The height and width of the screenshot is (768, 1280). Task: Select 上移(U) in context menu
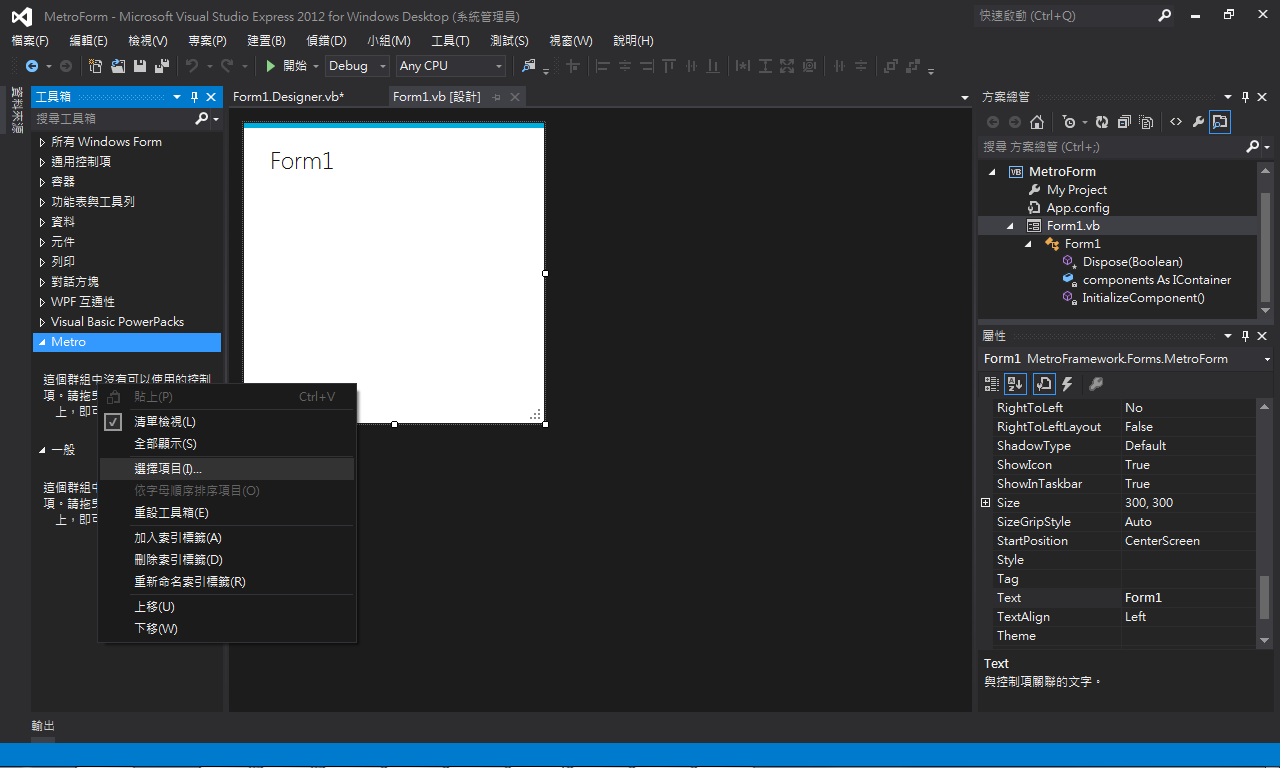(227, 607)
